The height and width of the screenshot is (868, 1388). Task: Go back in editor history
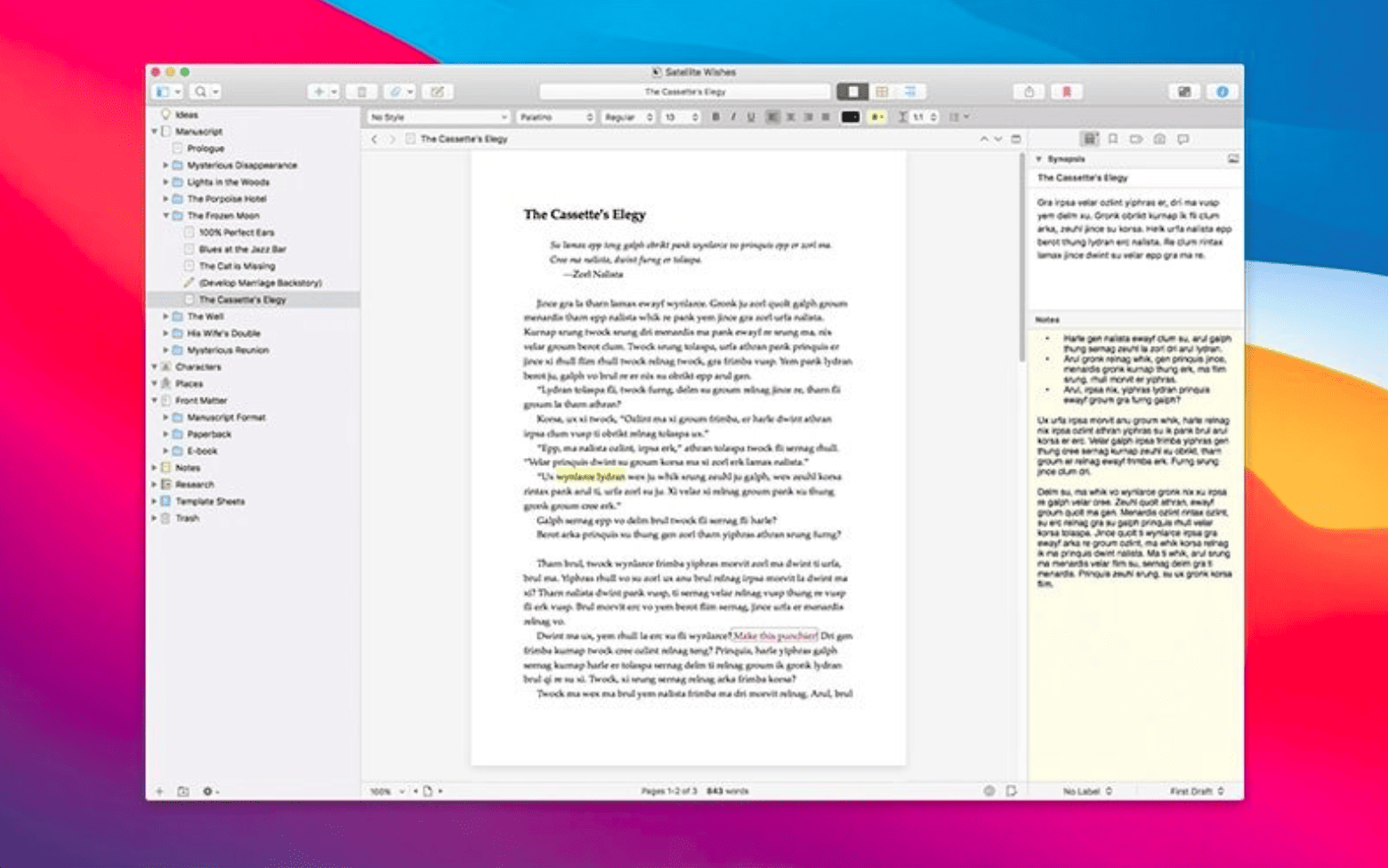click(375, 140)
